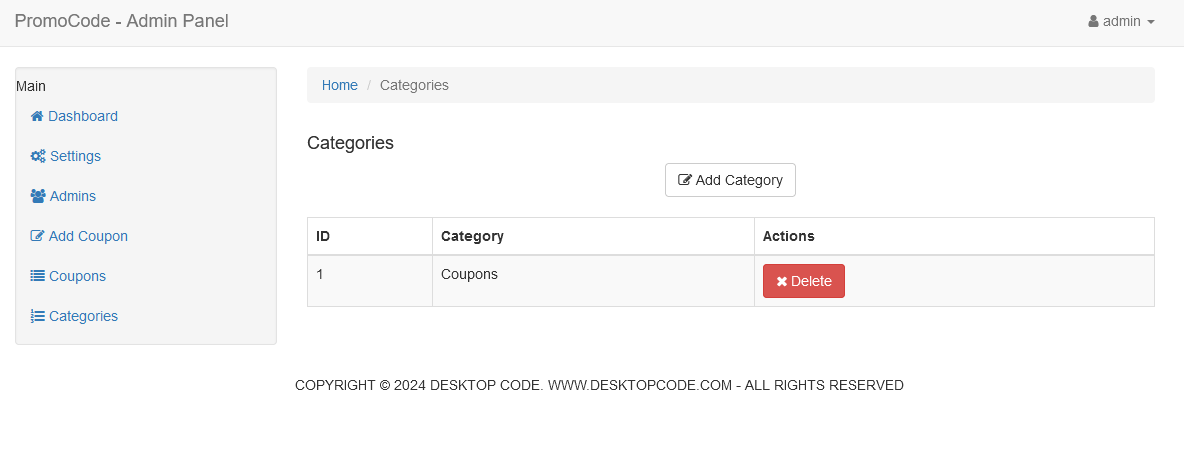
Task: Click the edit icon inside Add Category button
Action: click(685, 180)
